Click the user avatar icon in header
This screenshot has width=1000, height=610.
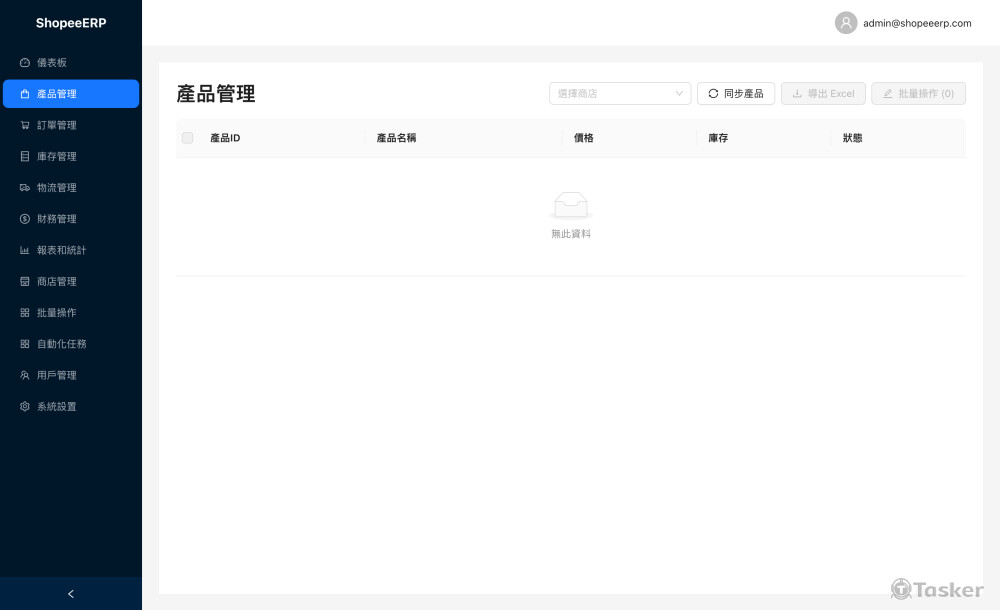846,23
